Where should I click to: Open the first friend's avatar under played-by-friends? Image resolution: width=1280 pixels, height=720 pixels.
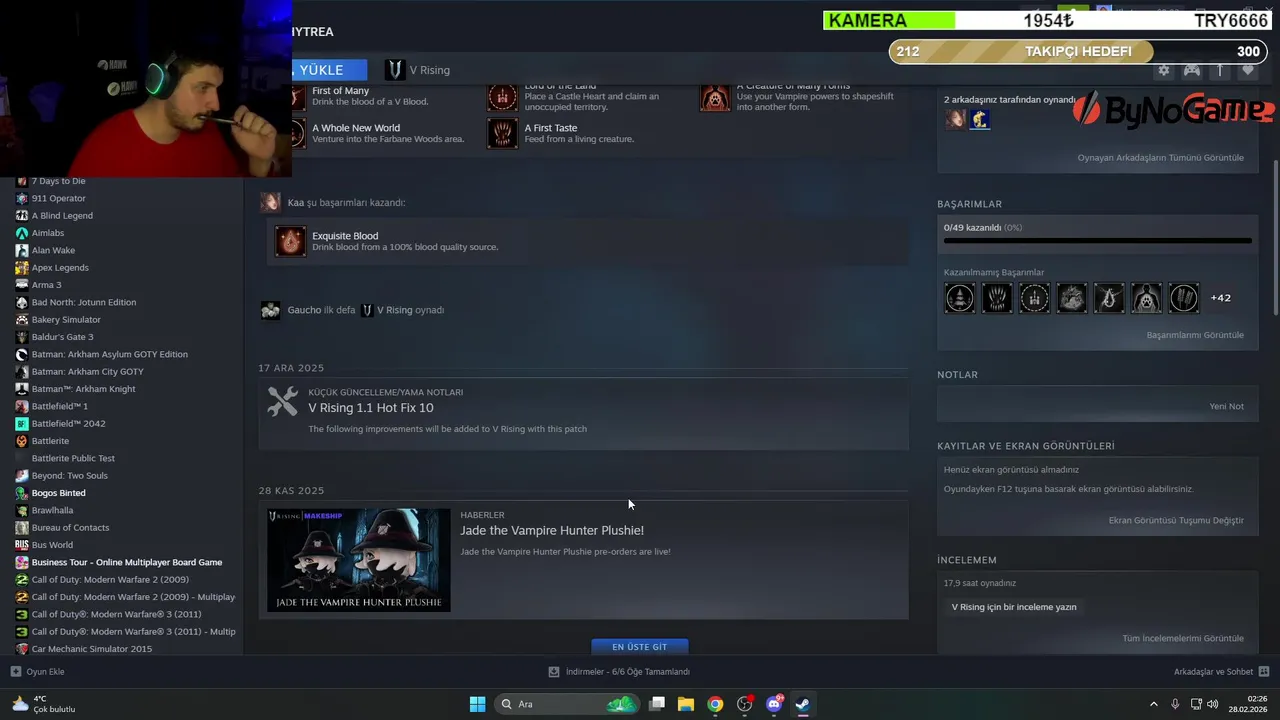[956, 119]
